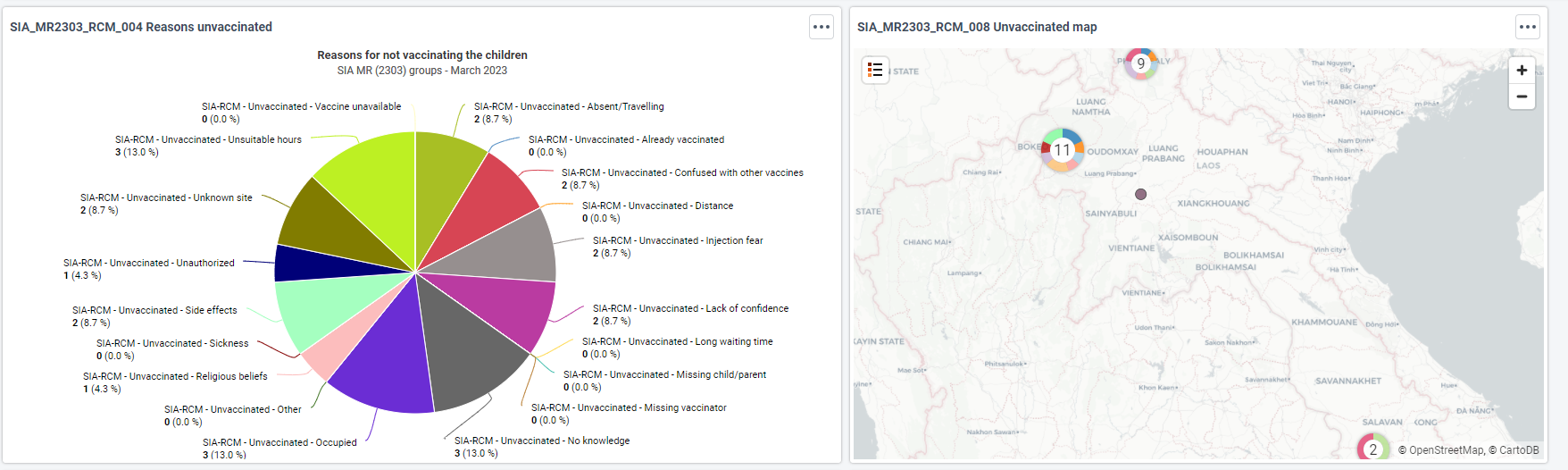Click the single dark point marker on map
The height and width of the screenshot is (470, 1568).
[x=1140, y=194]
